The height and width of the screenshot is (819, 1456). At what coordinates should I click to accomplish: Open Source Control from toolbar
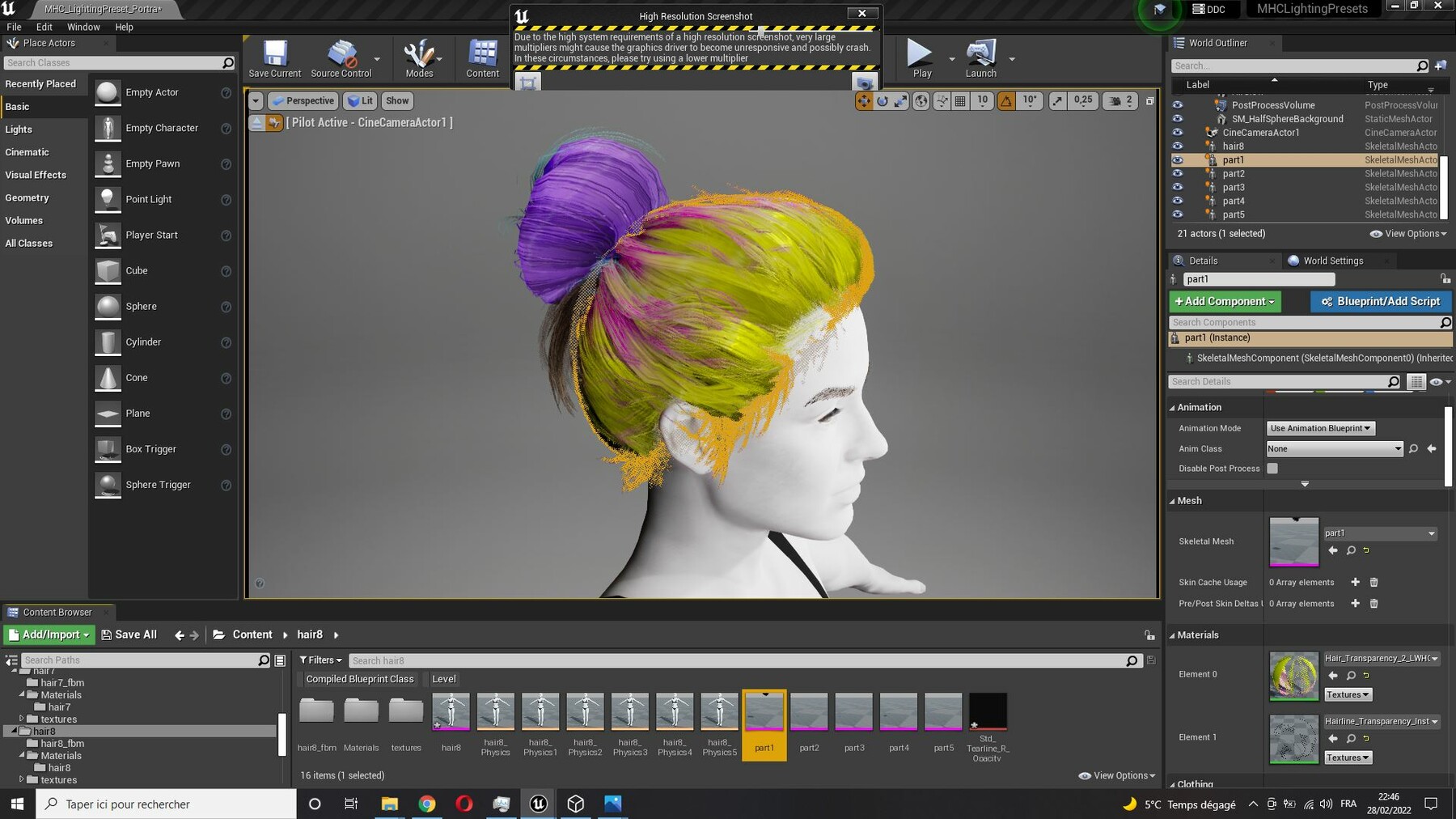[x=341, y=59]
